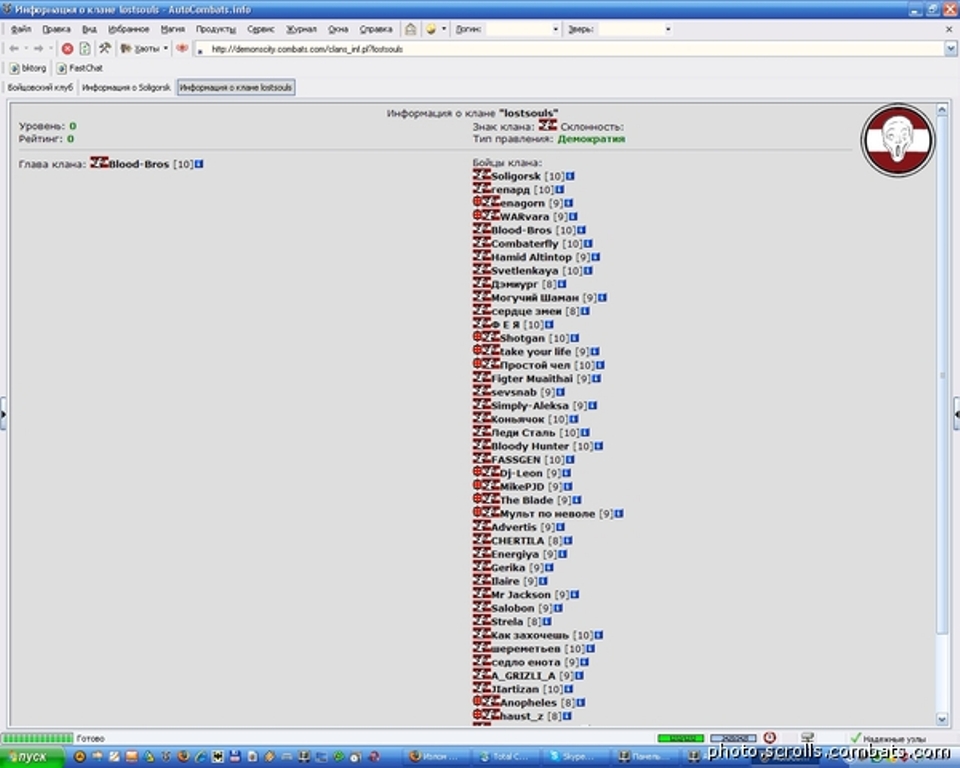
Task: Open the Избранное menu
Action: 129,29
